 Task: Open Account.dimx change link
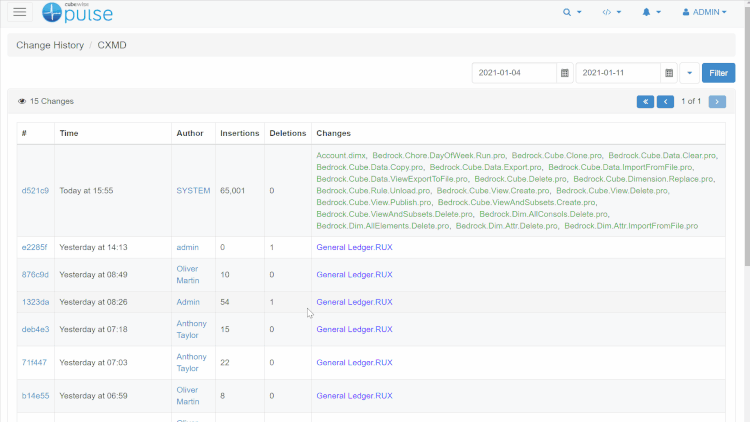341,156
